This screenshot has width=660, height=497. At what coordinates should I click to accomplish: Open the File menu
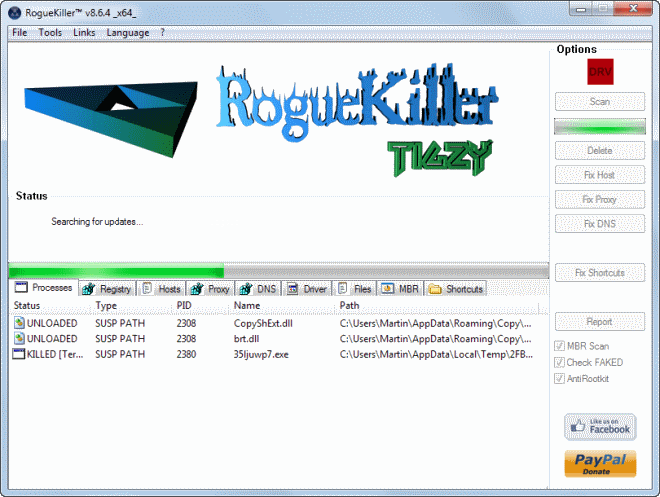[x=20, y=32]
